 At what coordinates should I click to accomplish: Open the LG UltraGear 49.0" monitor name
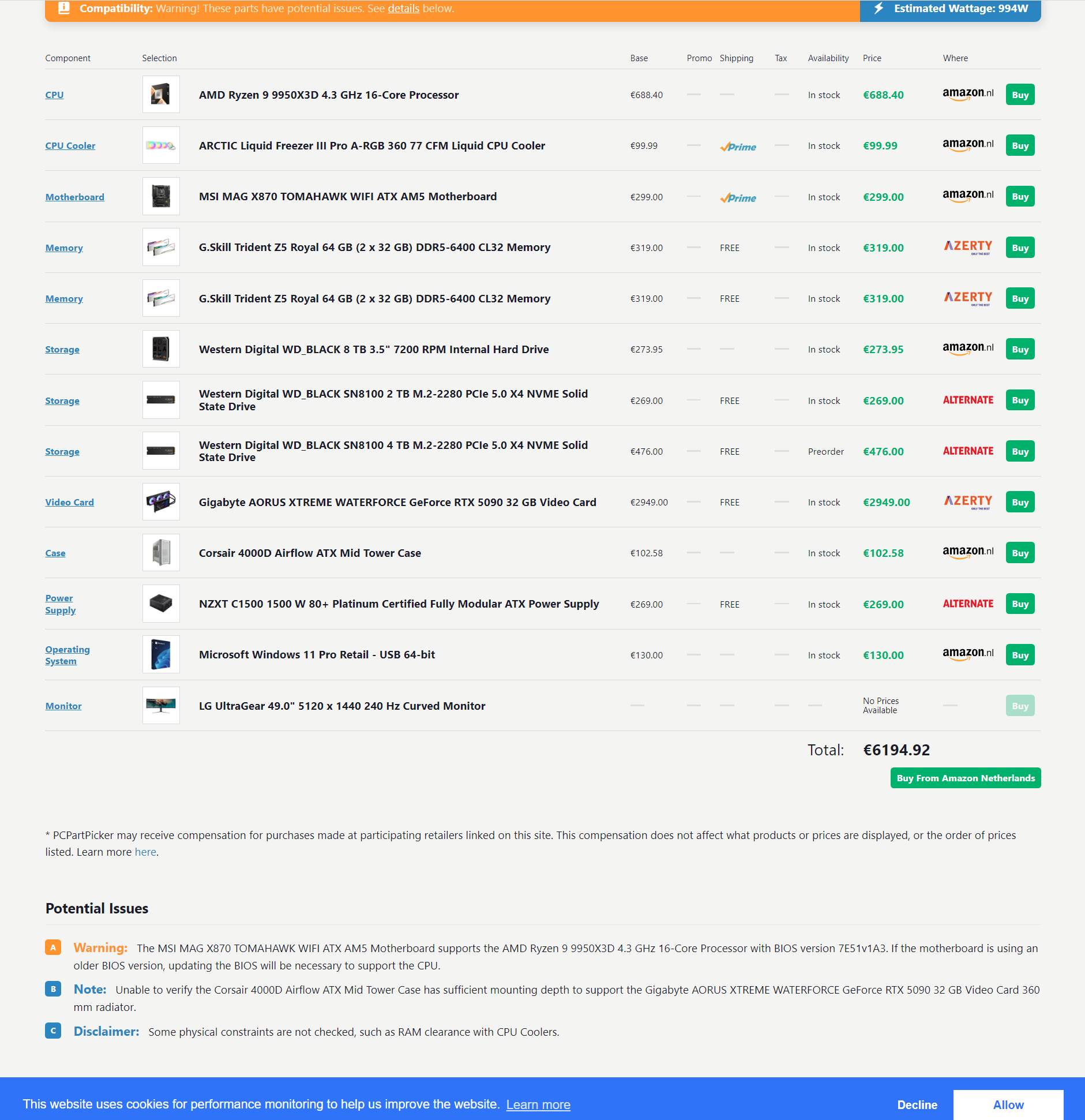(x=342, y=706)
